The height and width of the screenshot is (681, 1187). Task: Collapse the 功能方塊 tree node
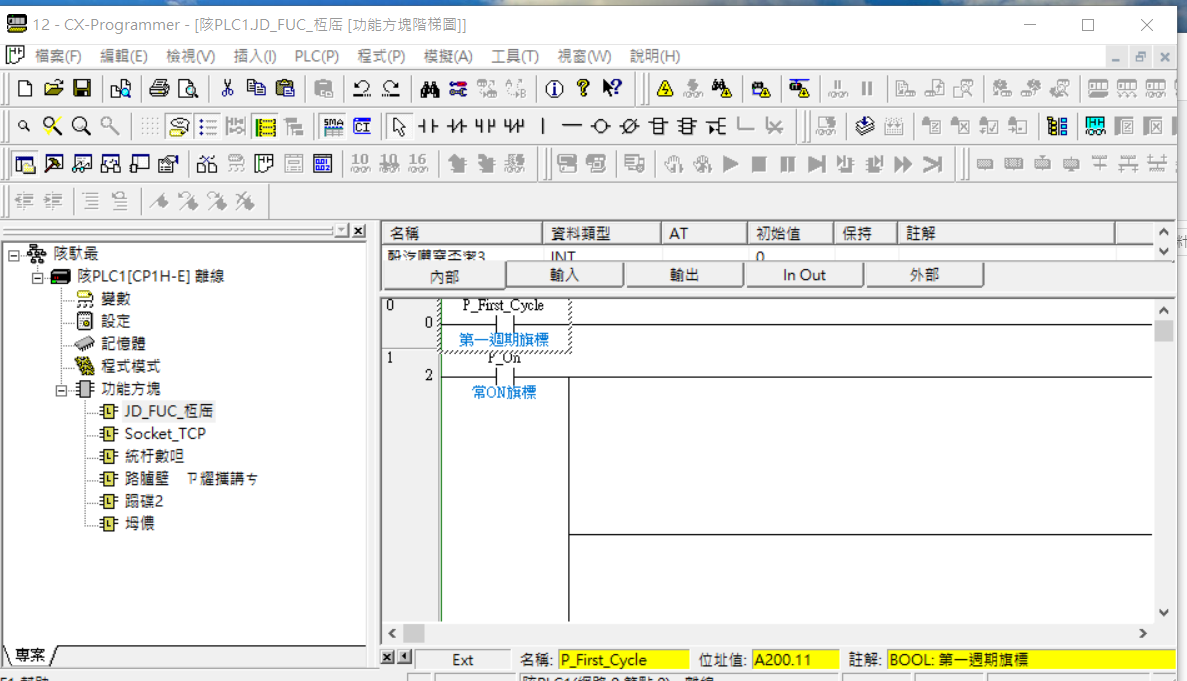pyautogui.click(x=62, y=389)
